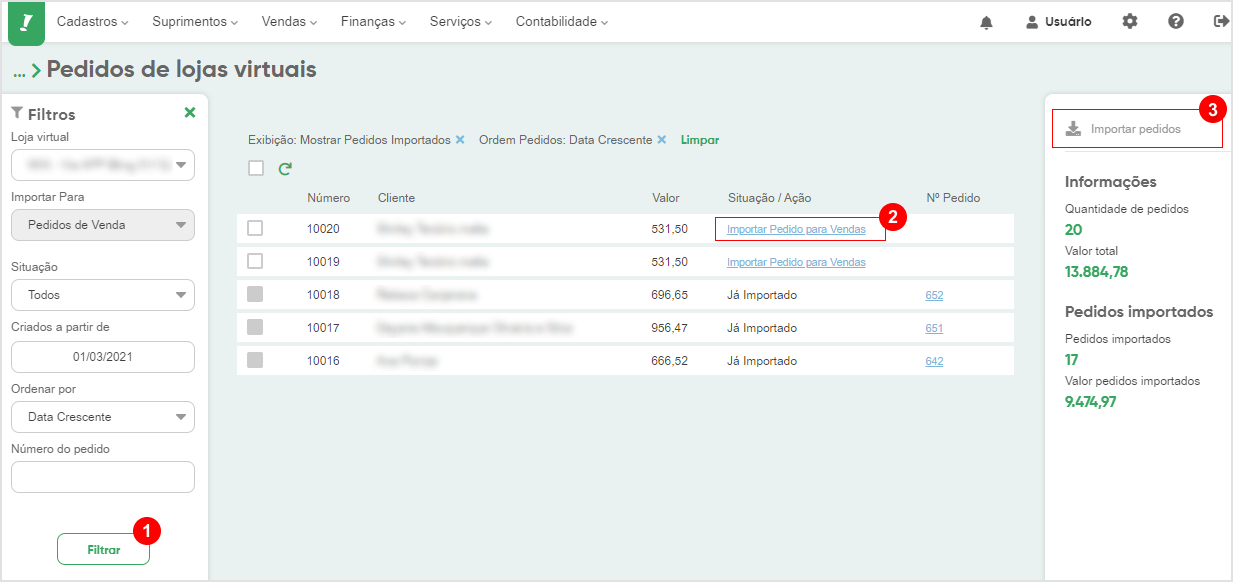Click the Importar pedidos button
The width and height of the screenshot is (1233, 582).
click(x=1137, y=129)
